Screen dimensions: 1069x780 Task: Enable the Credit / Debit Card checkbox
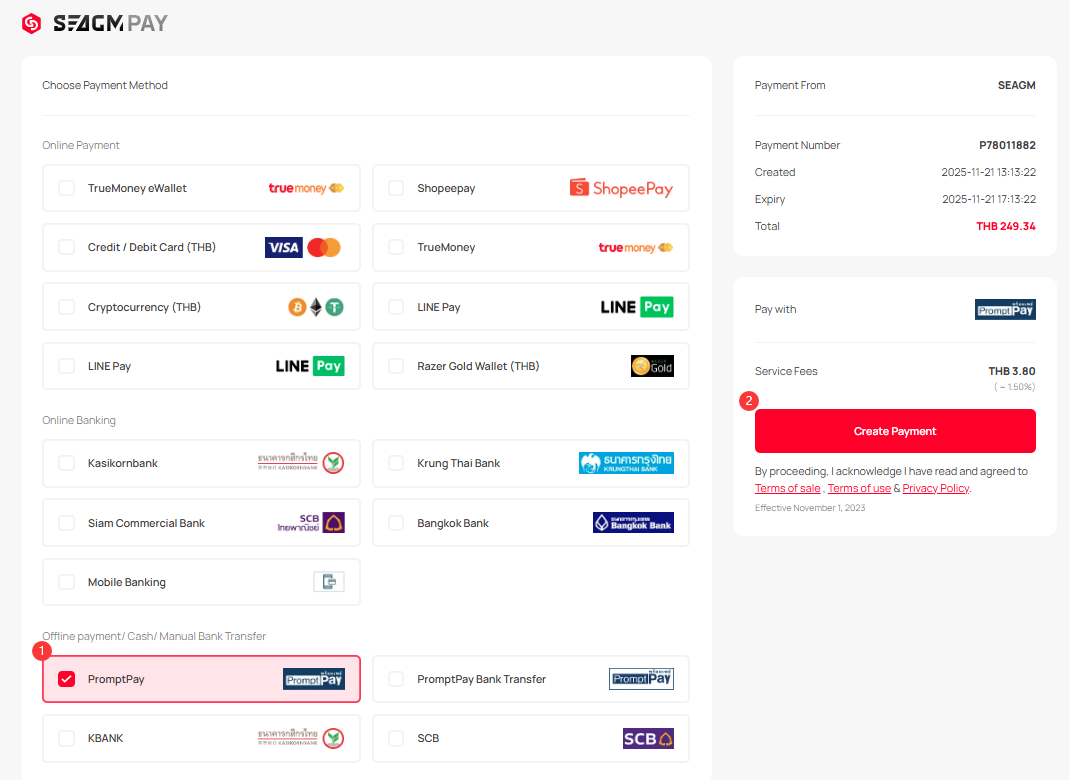pyautogui.click(x=67, y=247)
